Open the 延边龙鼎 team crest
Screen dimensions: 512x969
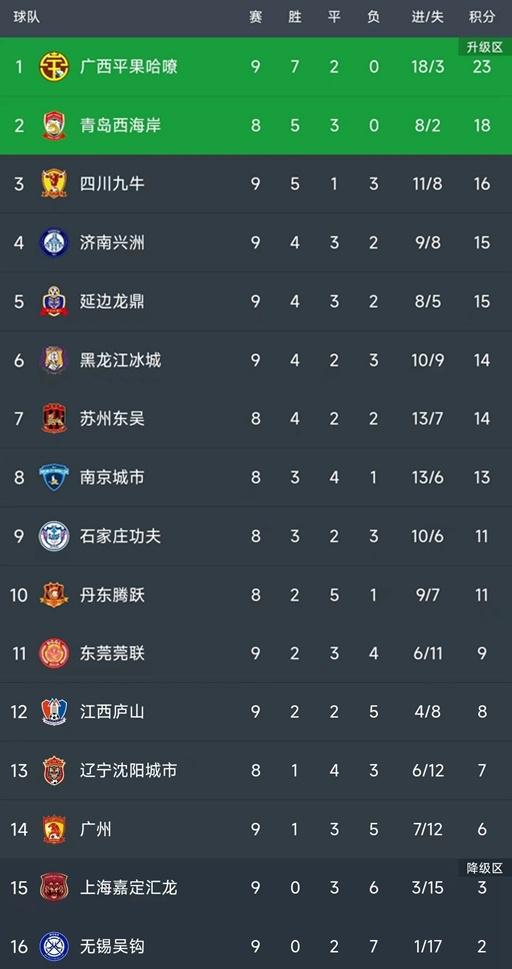coord(54,302)
